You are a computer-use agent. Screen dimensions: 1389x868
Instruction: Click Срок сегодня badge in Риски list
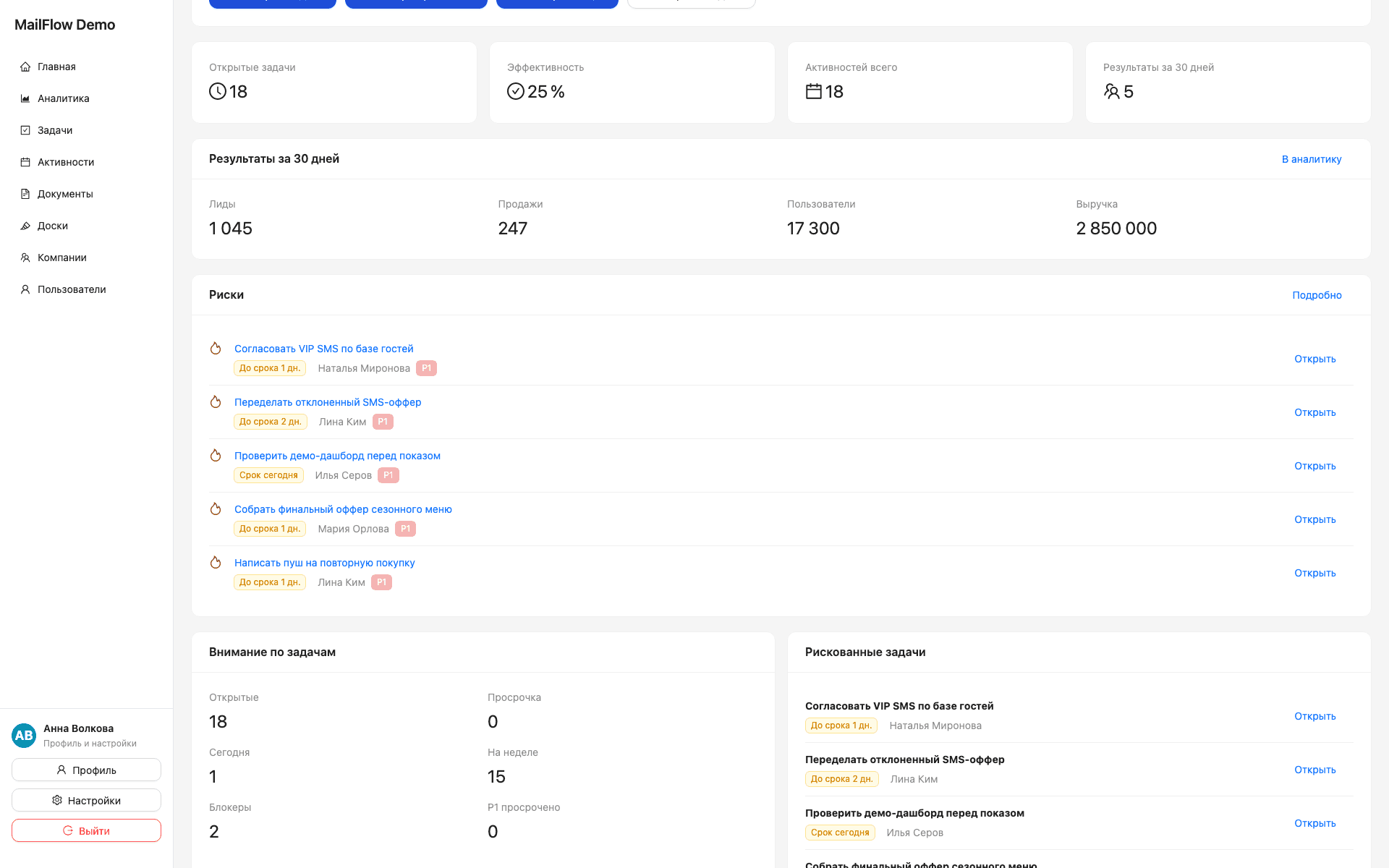(268, 475)
